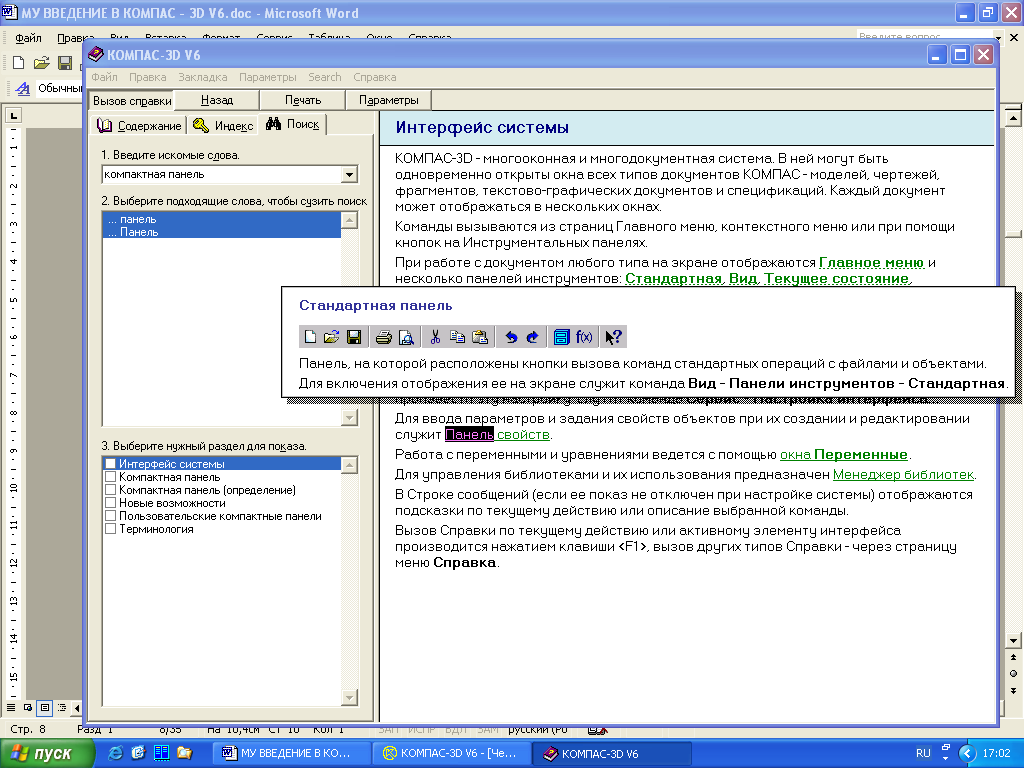The image size is (1024, 768).
Task: Click the Library manager icon in popup picture
Action: pos(561,337)
